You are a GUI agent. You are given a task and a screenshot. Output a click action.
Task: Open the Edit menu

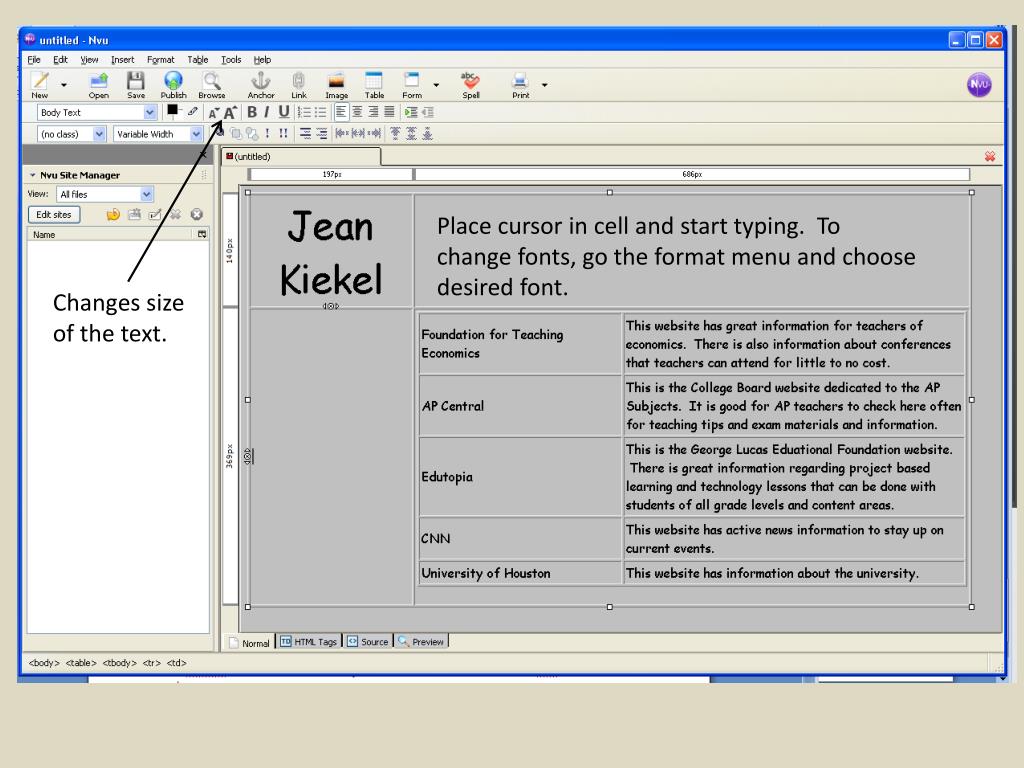point(60,59)
